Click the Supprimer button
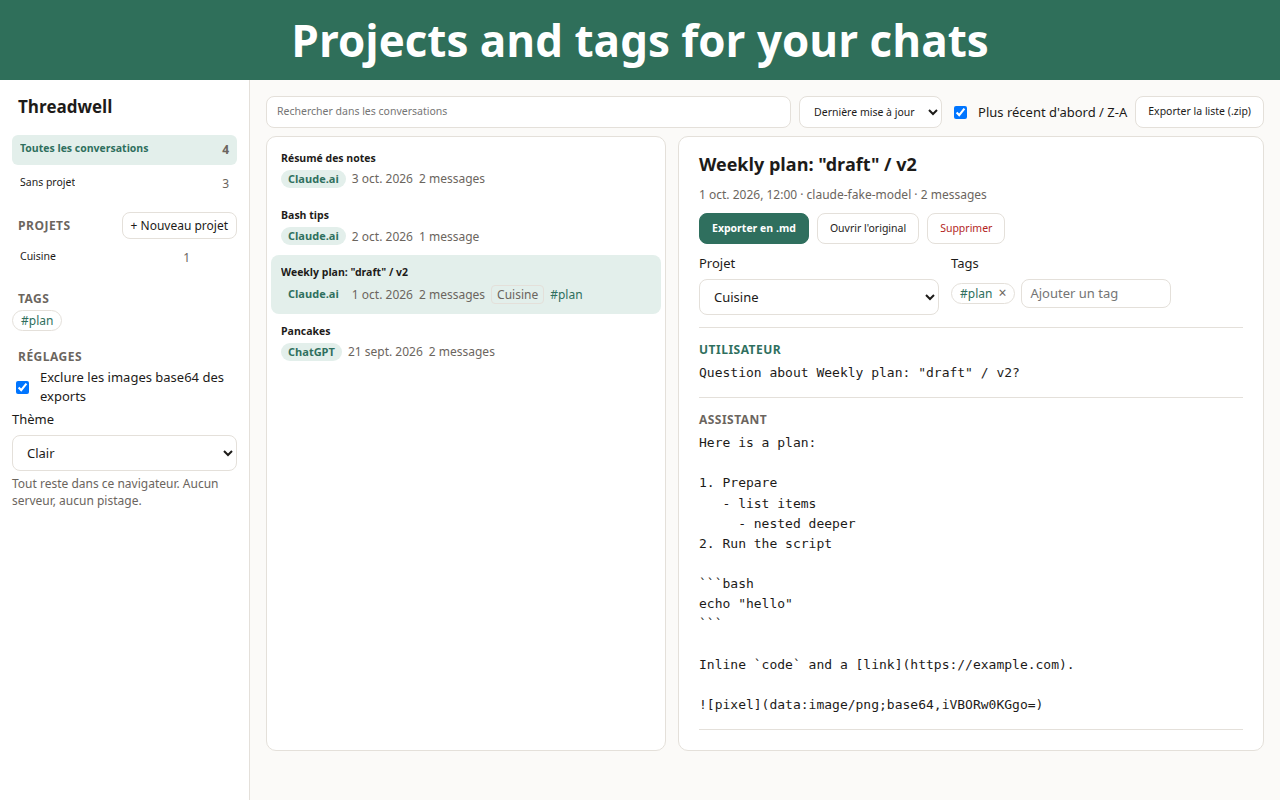The height and width of the screenshot is (800, 1280). click(966, 228)
